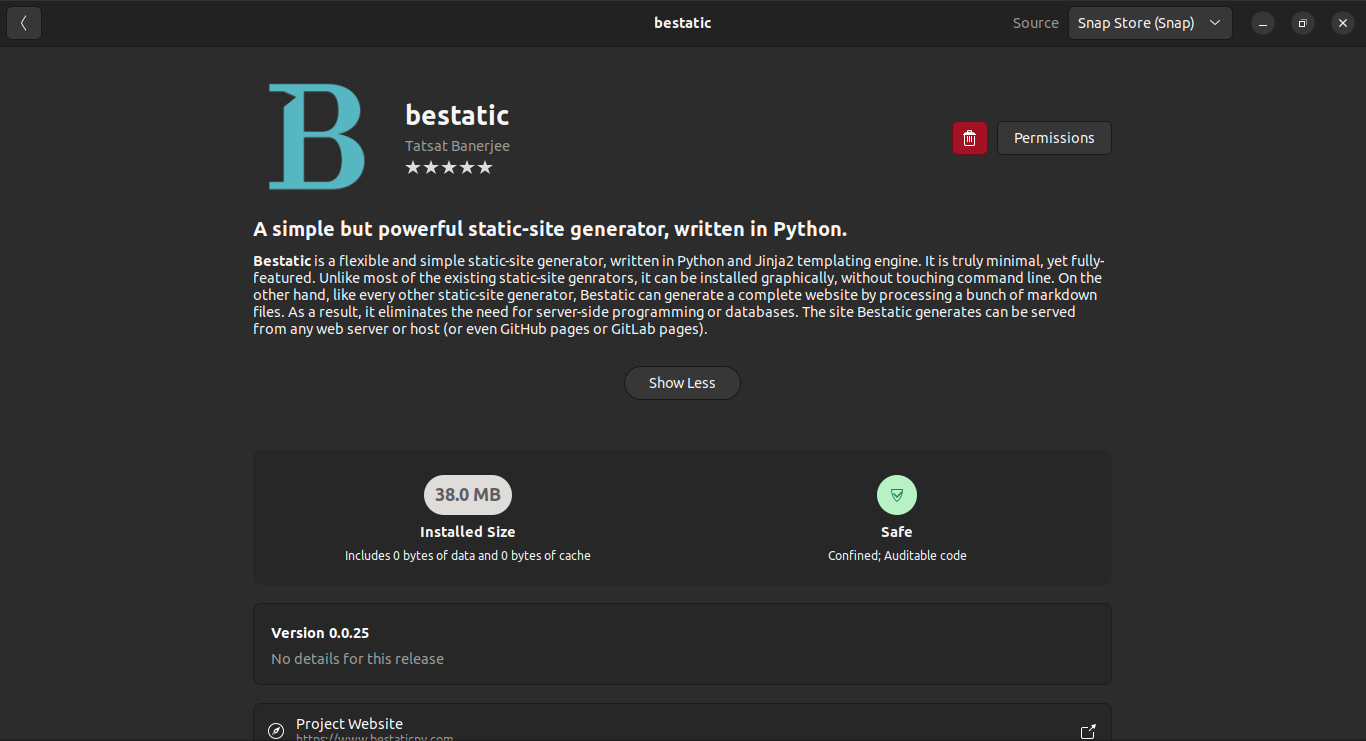Click the static-site generator summary headline
Viewport: 1366px width, 741px height.
[550, 229]
